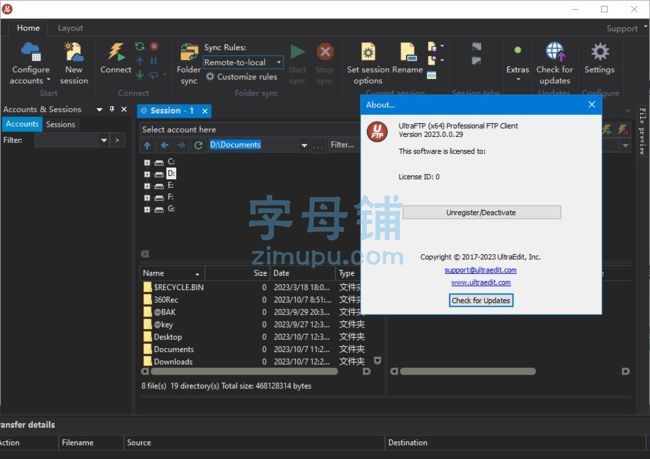Image resolution: width=650 pixels, height=459 pixels.
Task: Expand the F: drive node
Action: tap(147, 198)
